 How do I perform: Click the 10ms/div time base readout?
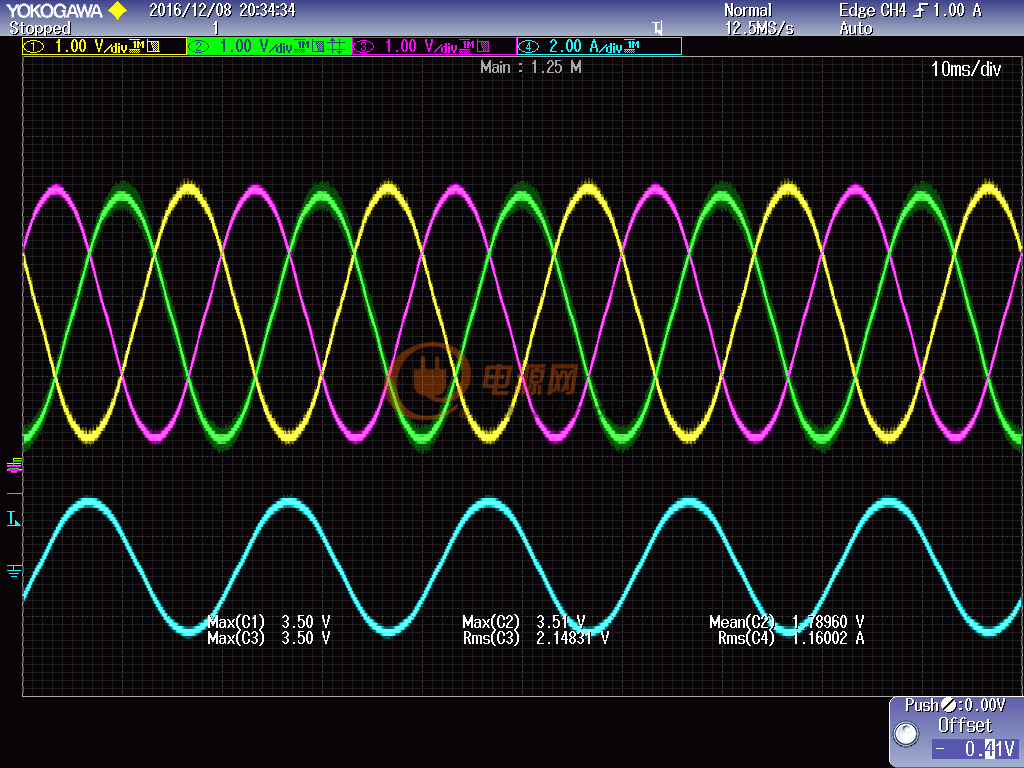tap(965, 69)
